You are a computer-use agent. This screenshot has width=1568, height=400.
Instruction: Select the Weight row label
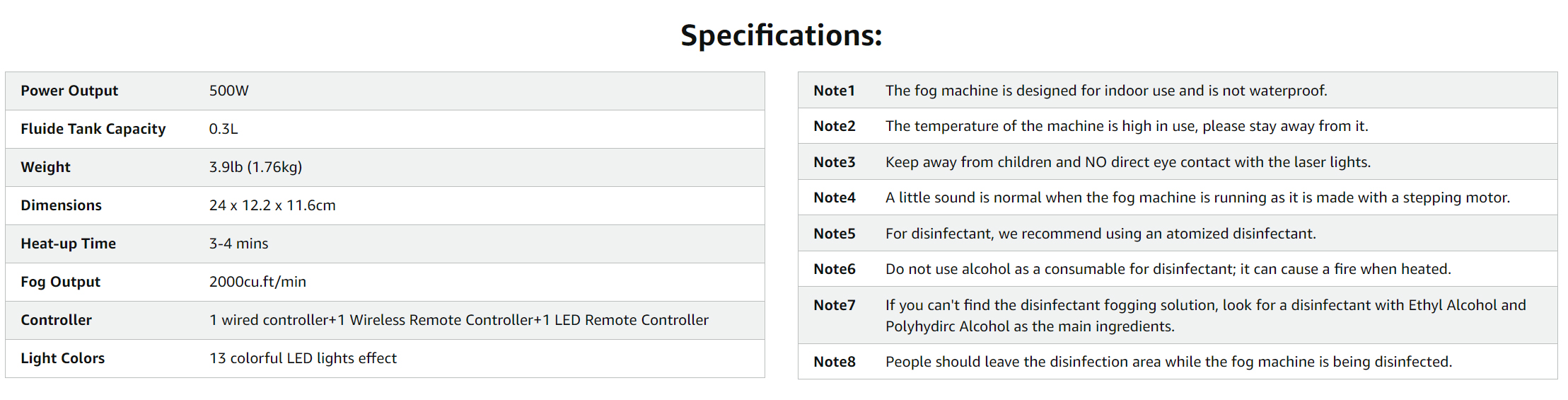click(x=46, y=167)
